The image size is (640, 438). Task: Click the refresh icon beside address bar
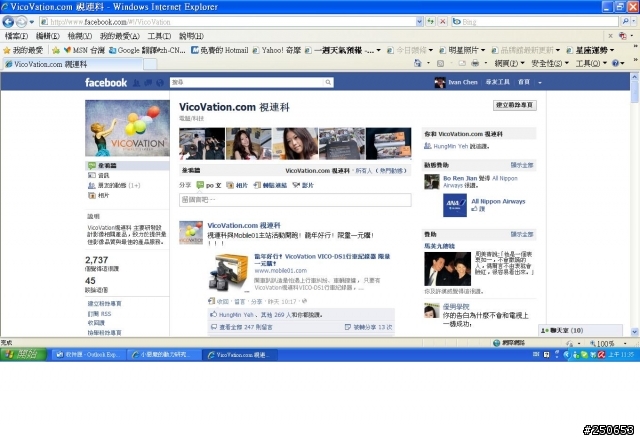(431, 22)
